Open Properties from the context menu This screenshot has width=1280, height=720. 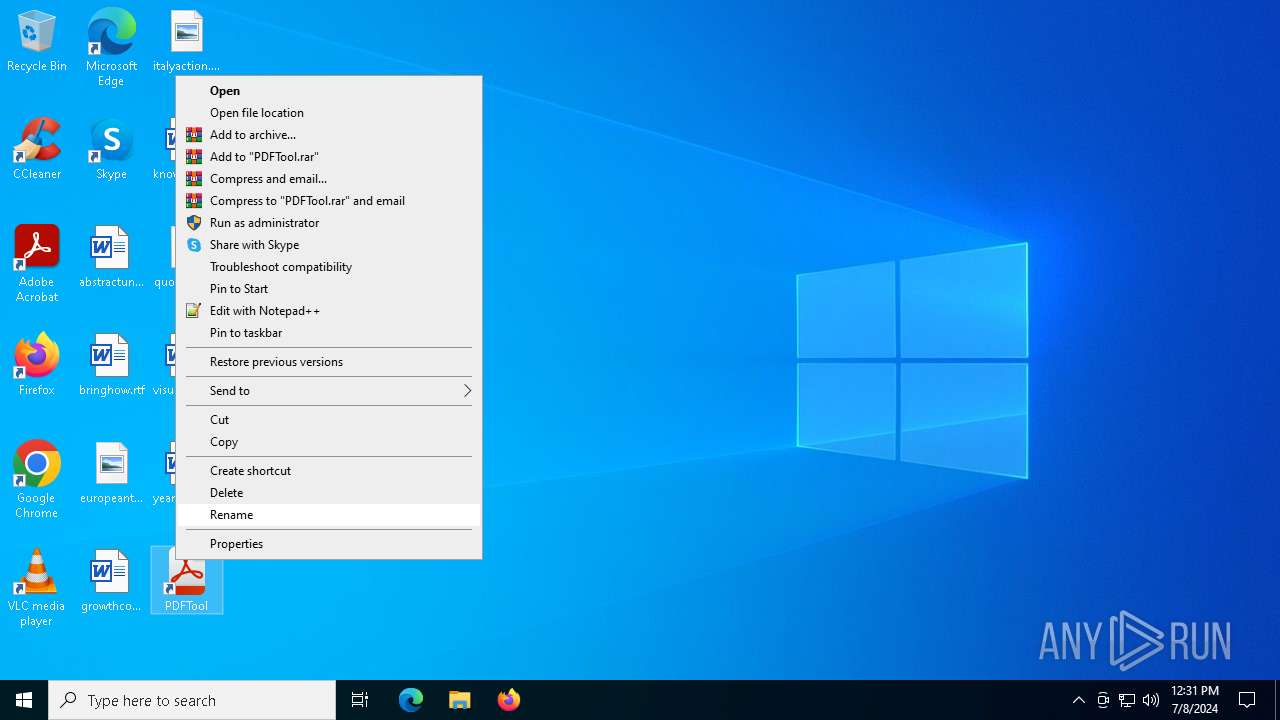coord(329,544)
